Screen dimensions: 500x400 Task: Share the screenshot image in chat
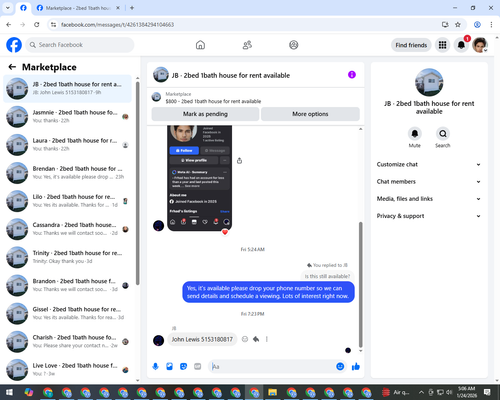pyautogui.click(x=239, y=161)
